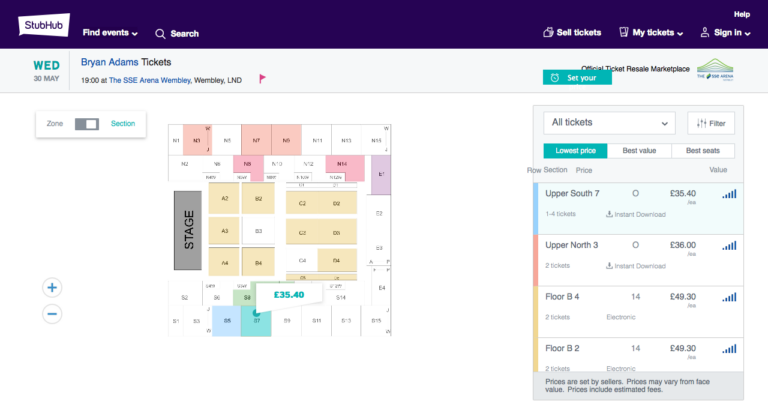Select teal section S7 on the map
This screenshot has height=419, width=768.
(256, 321)
